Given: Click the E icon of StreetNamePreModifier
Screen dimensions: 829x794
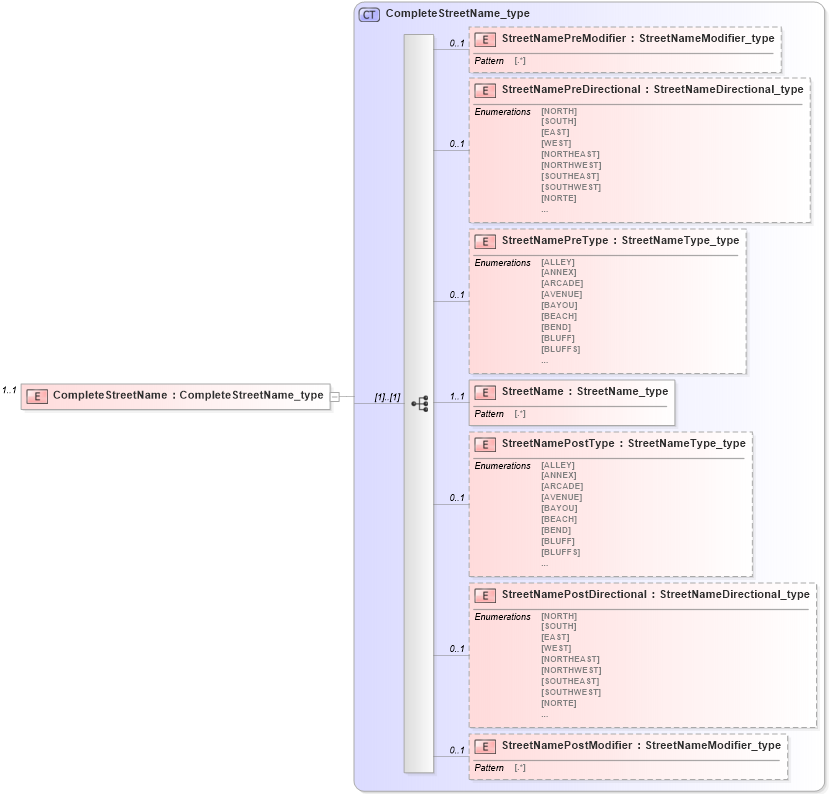Looking at the screenshot, I should click(484, 41).
